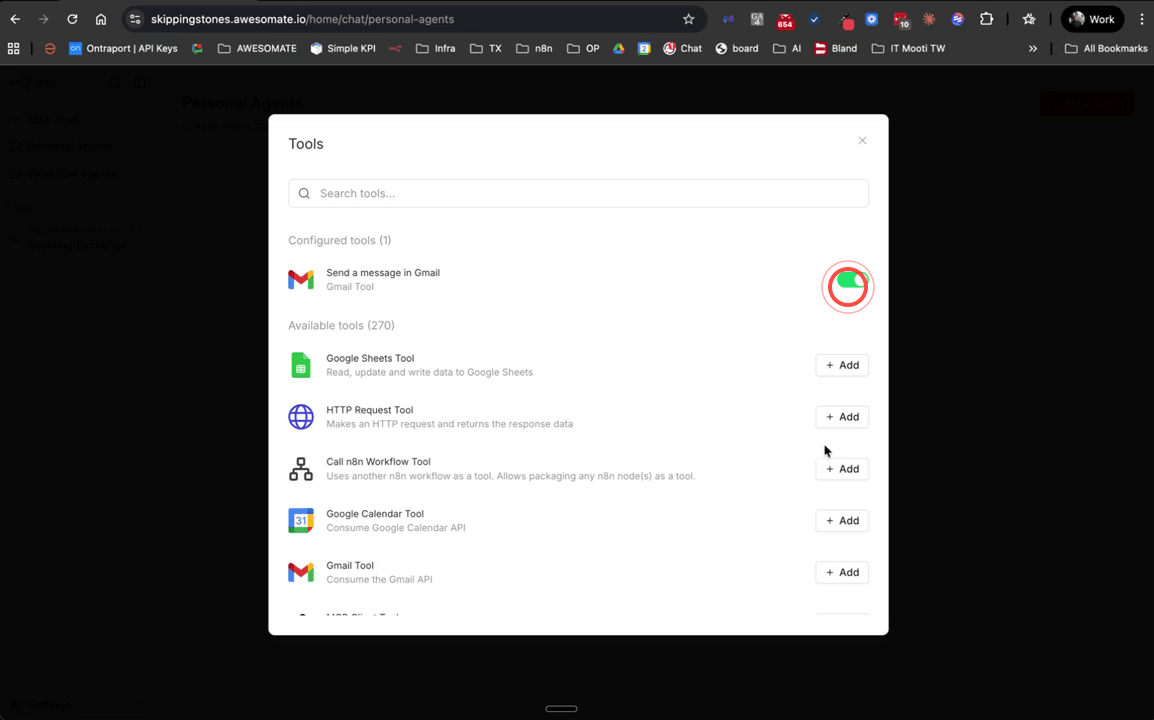Screen dimensions: 1154x720
Task: Open the Chrome extensions puzzle icon
Action: pyautogui.click(x=985, y=19)
